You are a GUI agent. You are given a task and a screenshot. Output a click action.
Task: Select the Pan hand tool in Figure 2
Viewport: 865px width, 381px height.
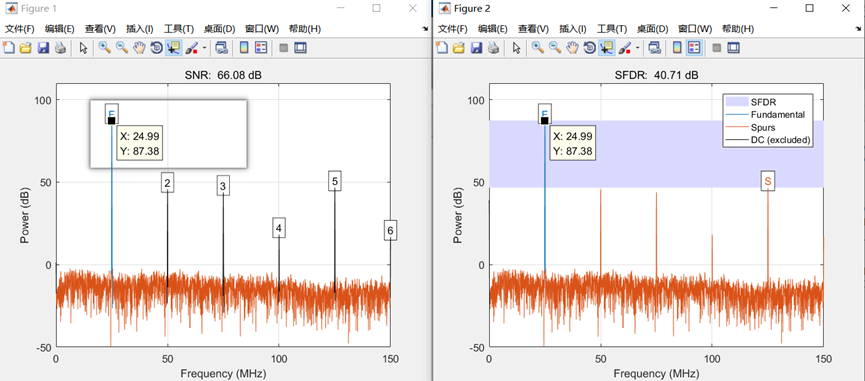572,48
